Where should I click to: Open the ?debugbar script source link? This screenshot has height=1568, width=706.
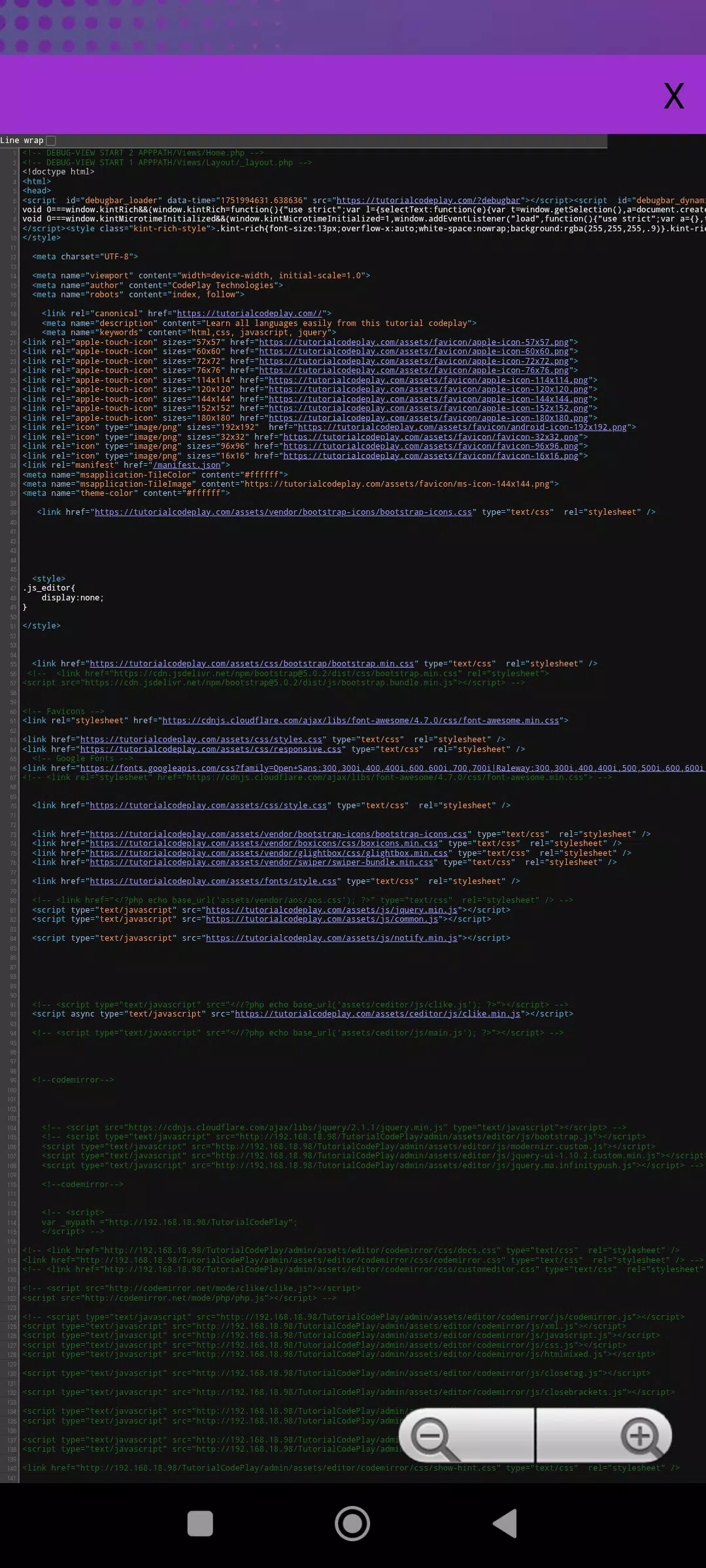(x=428, y=201)
